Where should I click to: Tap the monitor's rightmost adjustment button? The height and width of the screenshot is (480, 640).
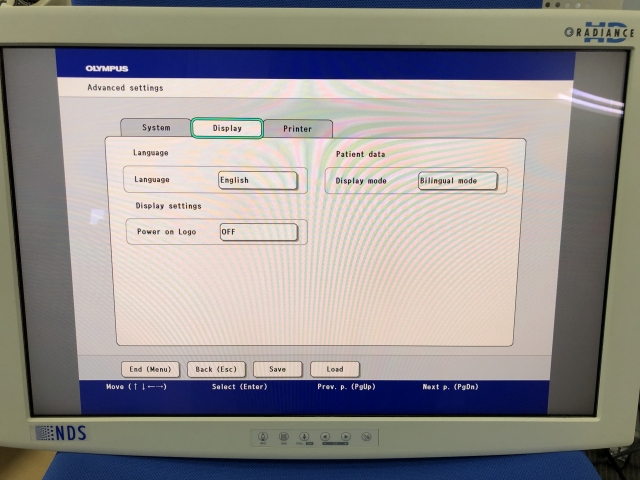367,437
